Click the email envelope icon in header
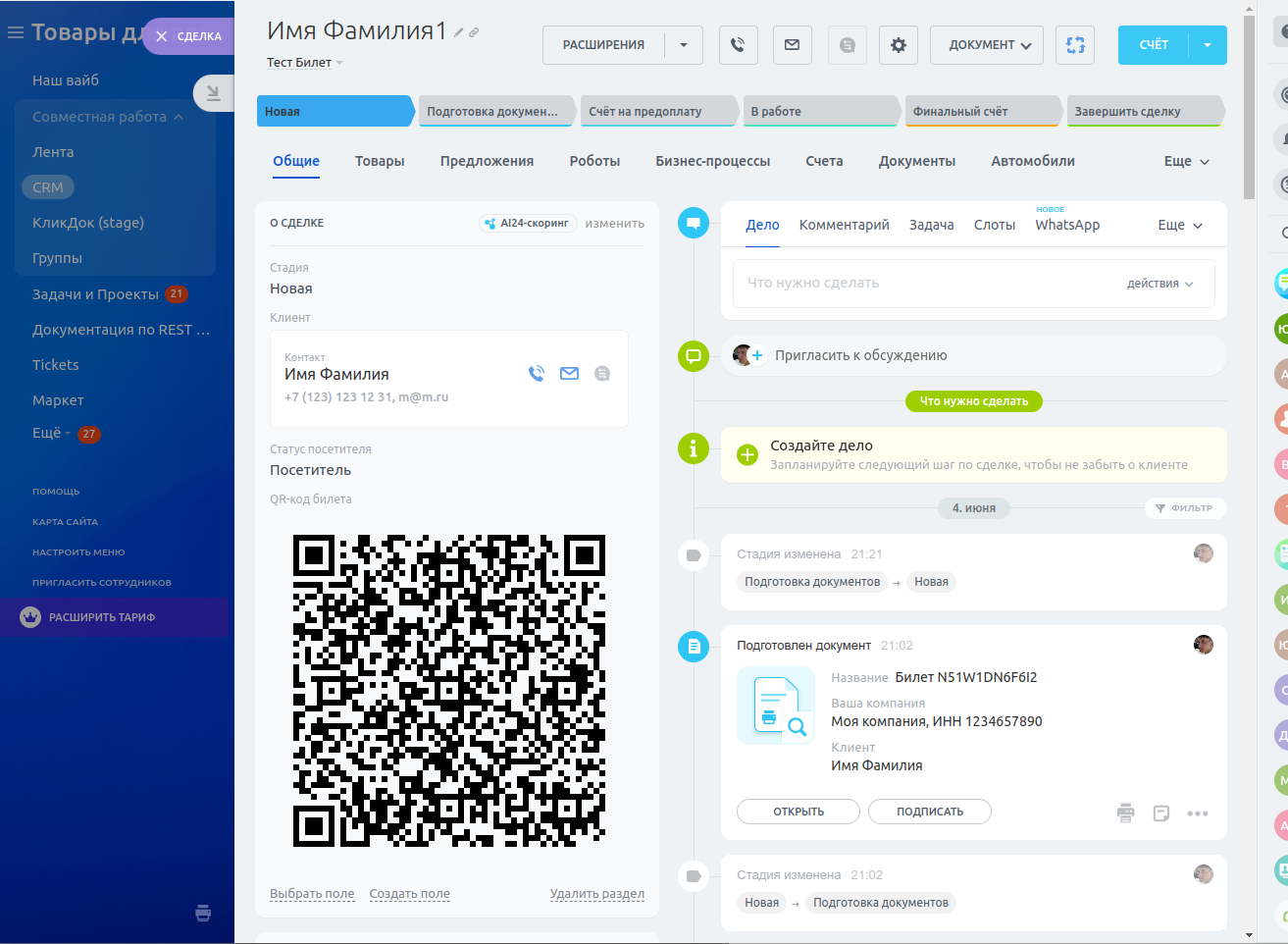Image resolution: width=1288 pixels, height=944 pixels. pos(792,45)
